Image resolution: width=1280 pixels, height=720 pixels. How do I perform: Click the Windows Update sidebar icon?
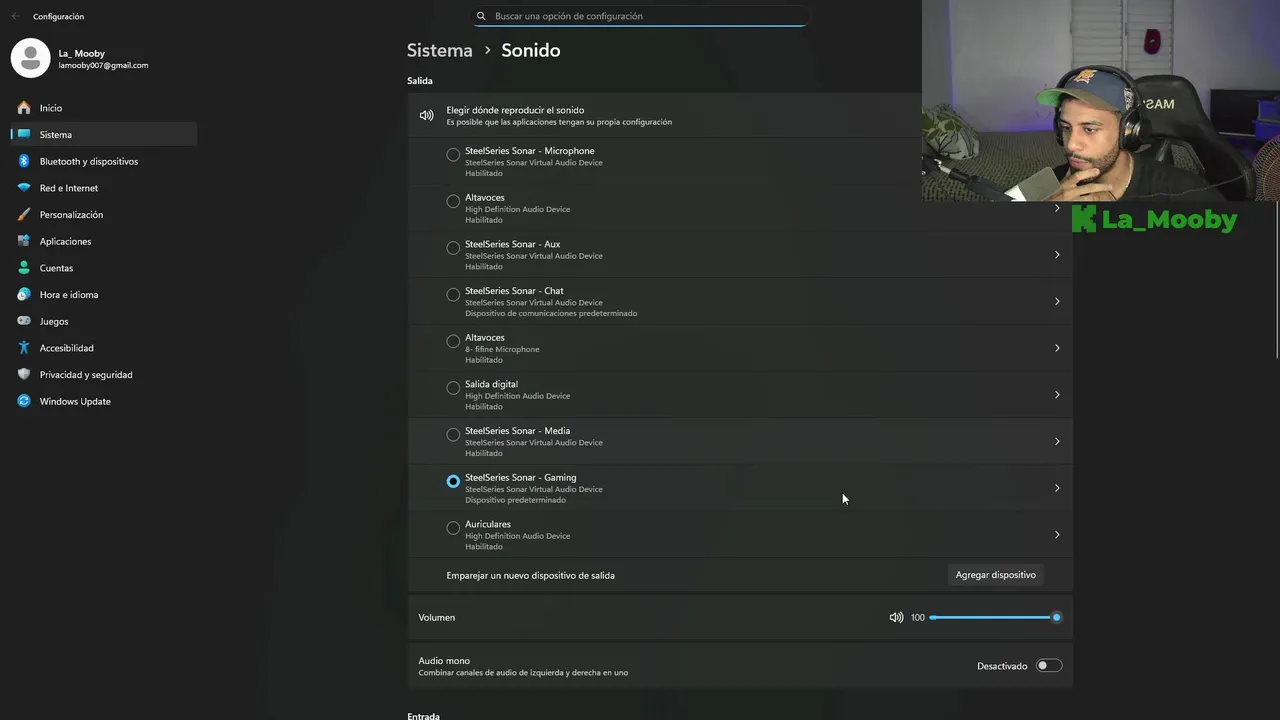coord(24,401)
